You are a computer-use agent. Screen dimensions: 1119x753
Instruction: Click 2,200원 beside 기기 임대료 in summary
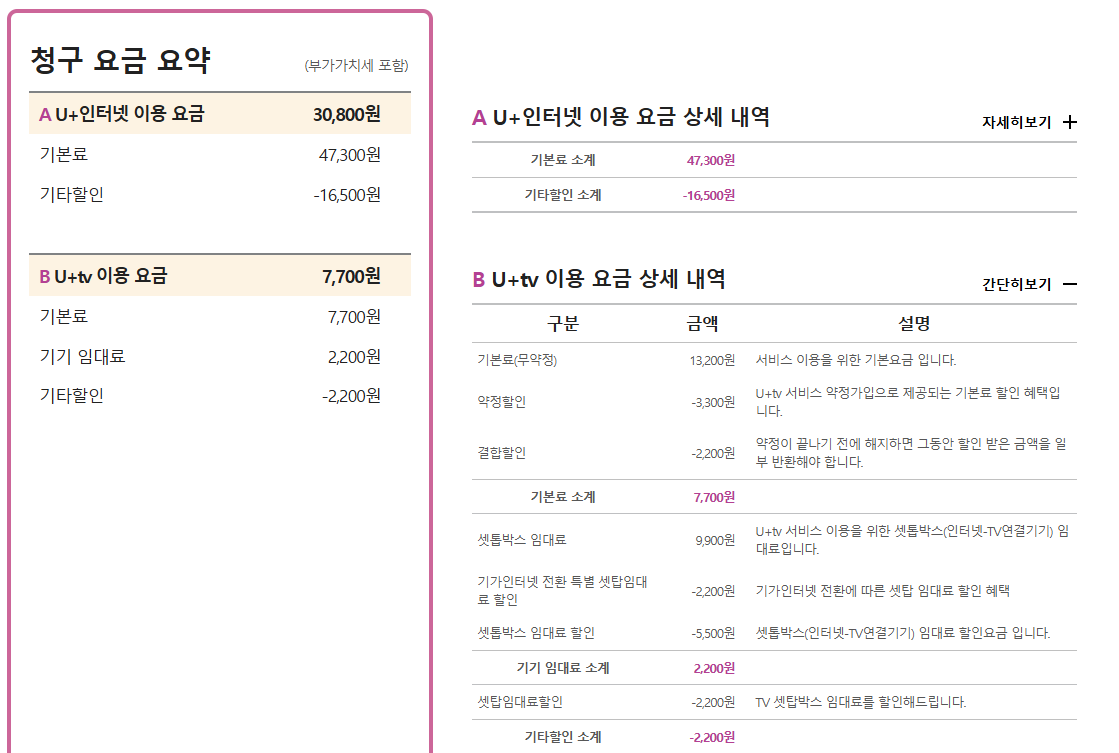(x=354, y=357)
